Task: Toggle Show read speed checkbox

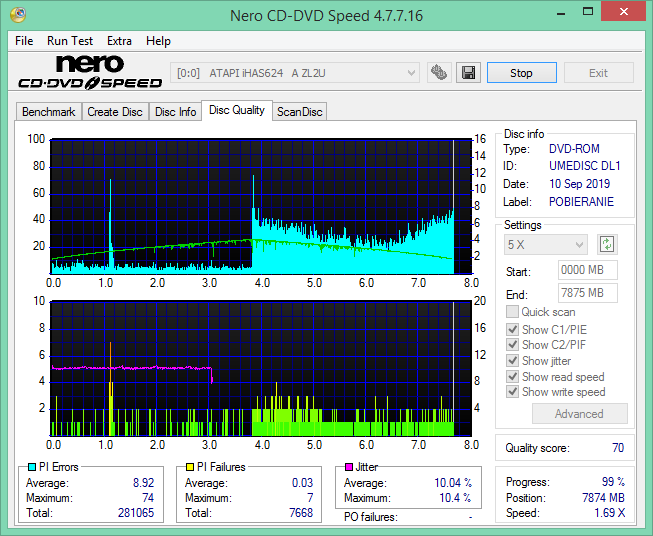Action: [x=512, y=376]
